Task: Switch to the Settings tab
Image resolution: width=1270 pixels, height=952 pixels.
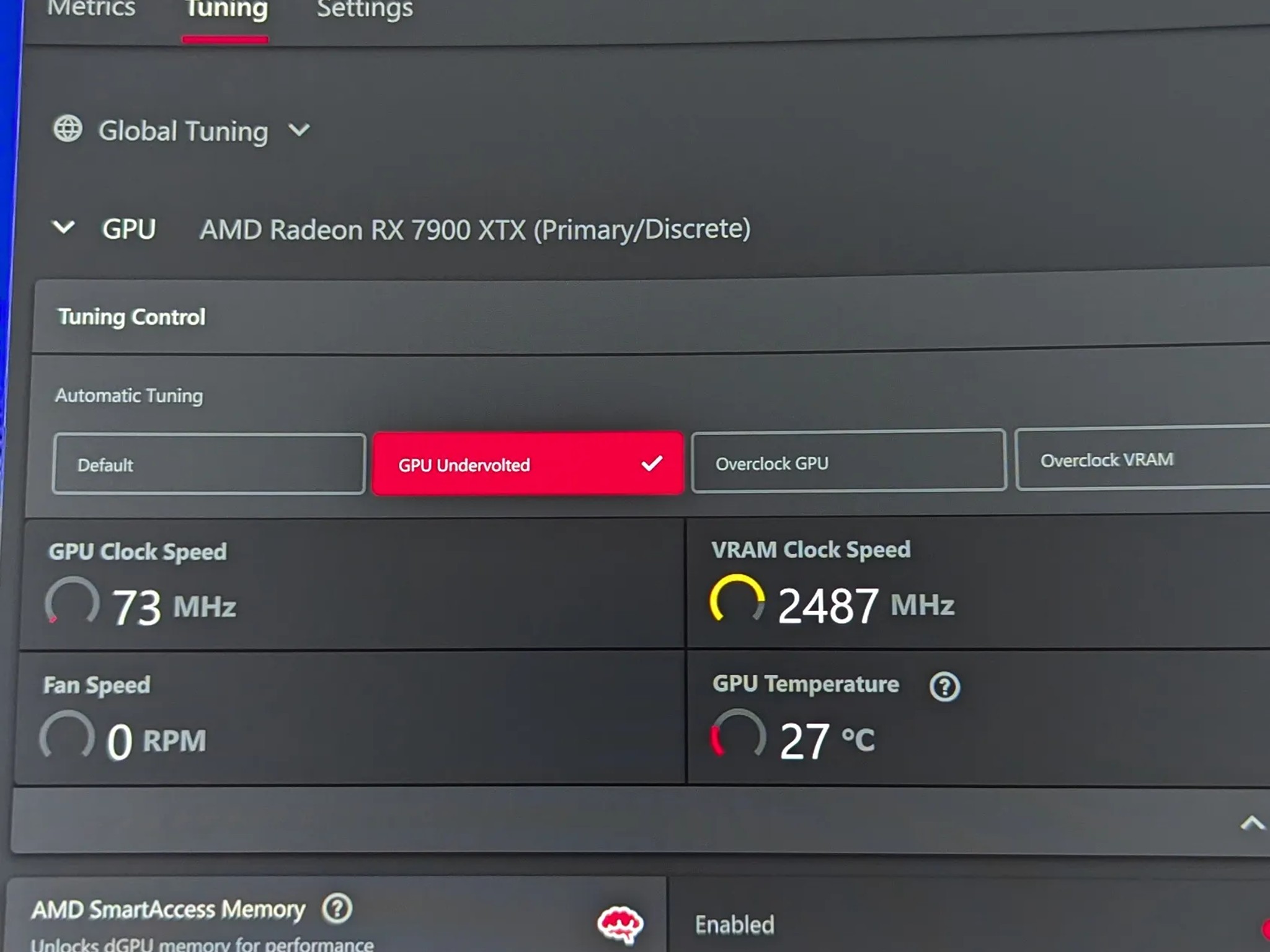Action: click(365, 9)
